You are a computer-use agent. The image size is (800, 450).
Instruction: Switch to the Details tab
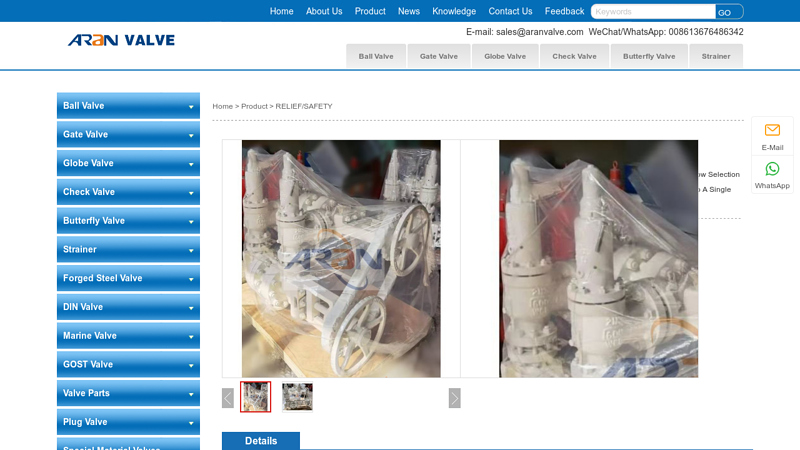[x=261, y=441]
